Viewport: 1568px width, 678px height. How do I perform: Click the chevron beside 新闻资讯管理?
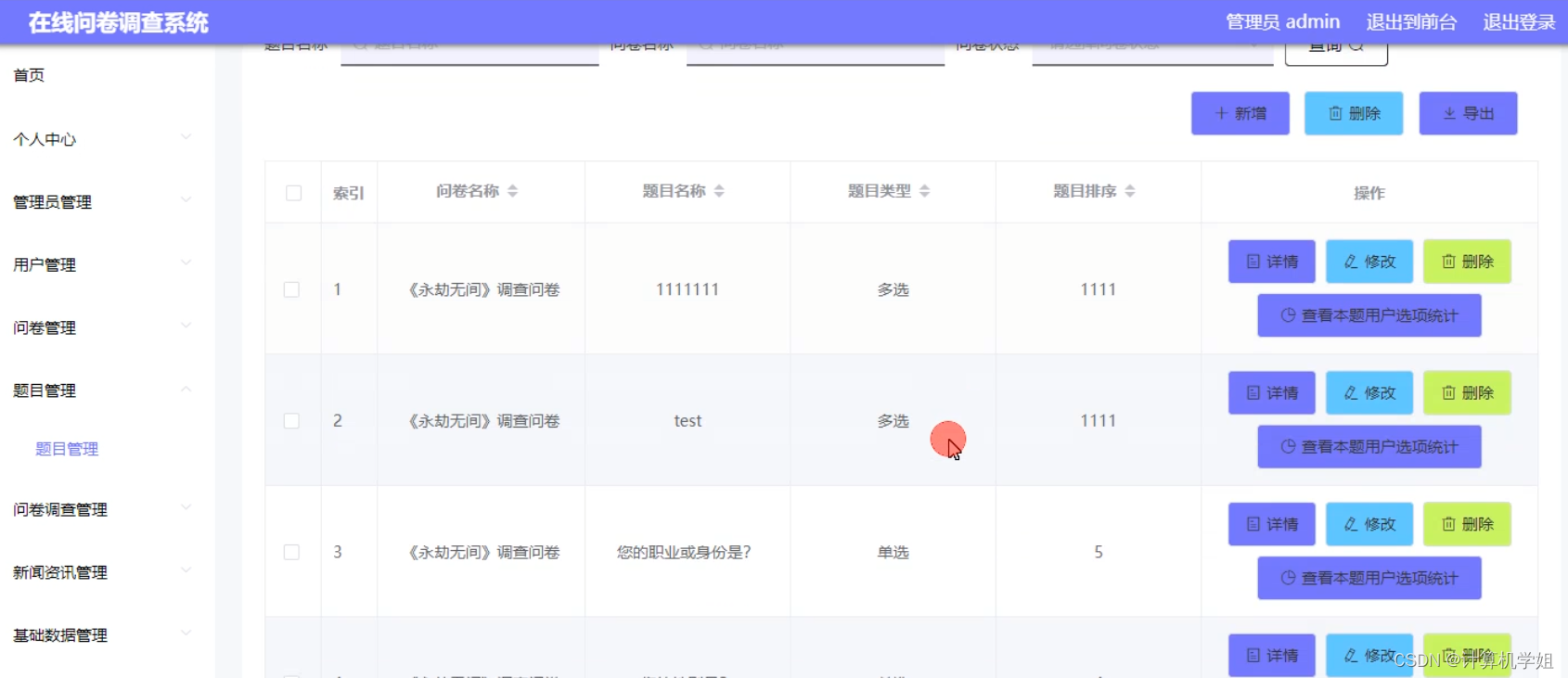[186, 570]
